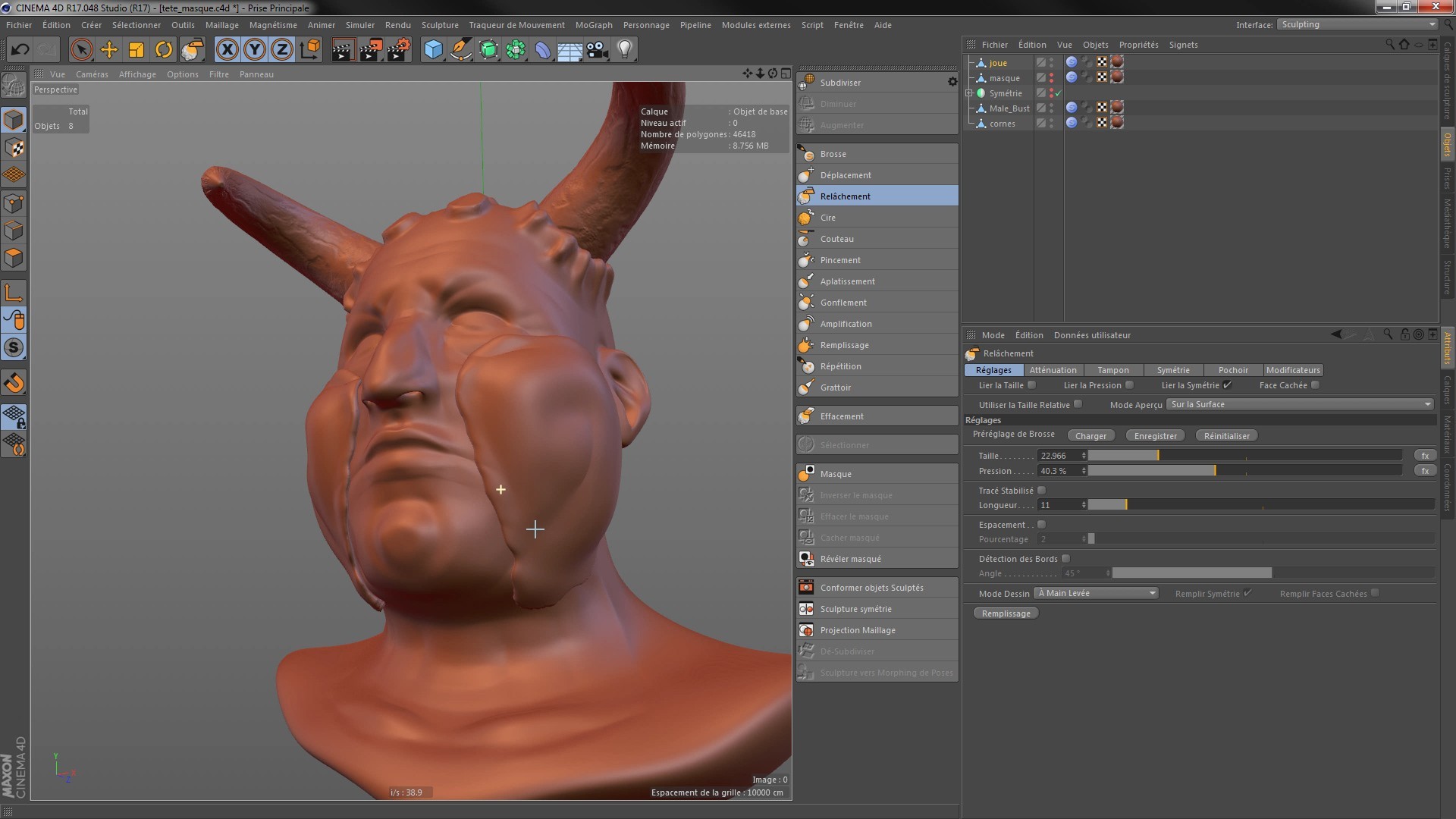
Task: Switch to Modificateurs tab
Action: click(1293, 370)
